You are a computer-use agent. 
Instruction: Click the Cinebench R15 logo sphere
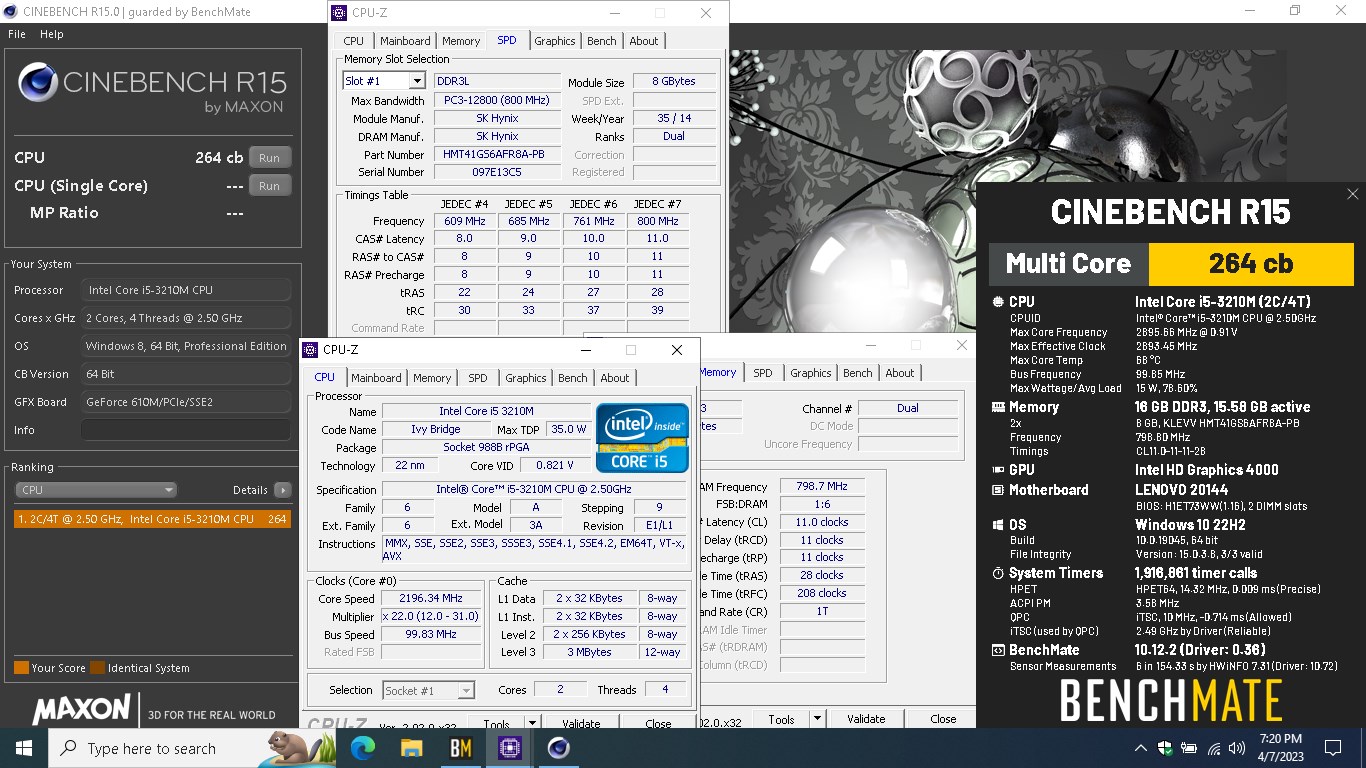[x=37, y=82]
